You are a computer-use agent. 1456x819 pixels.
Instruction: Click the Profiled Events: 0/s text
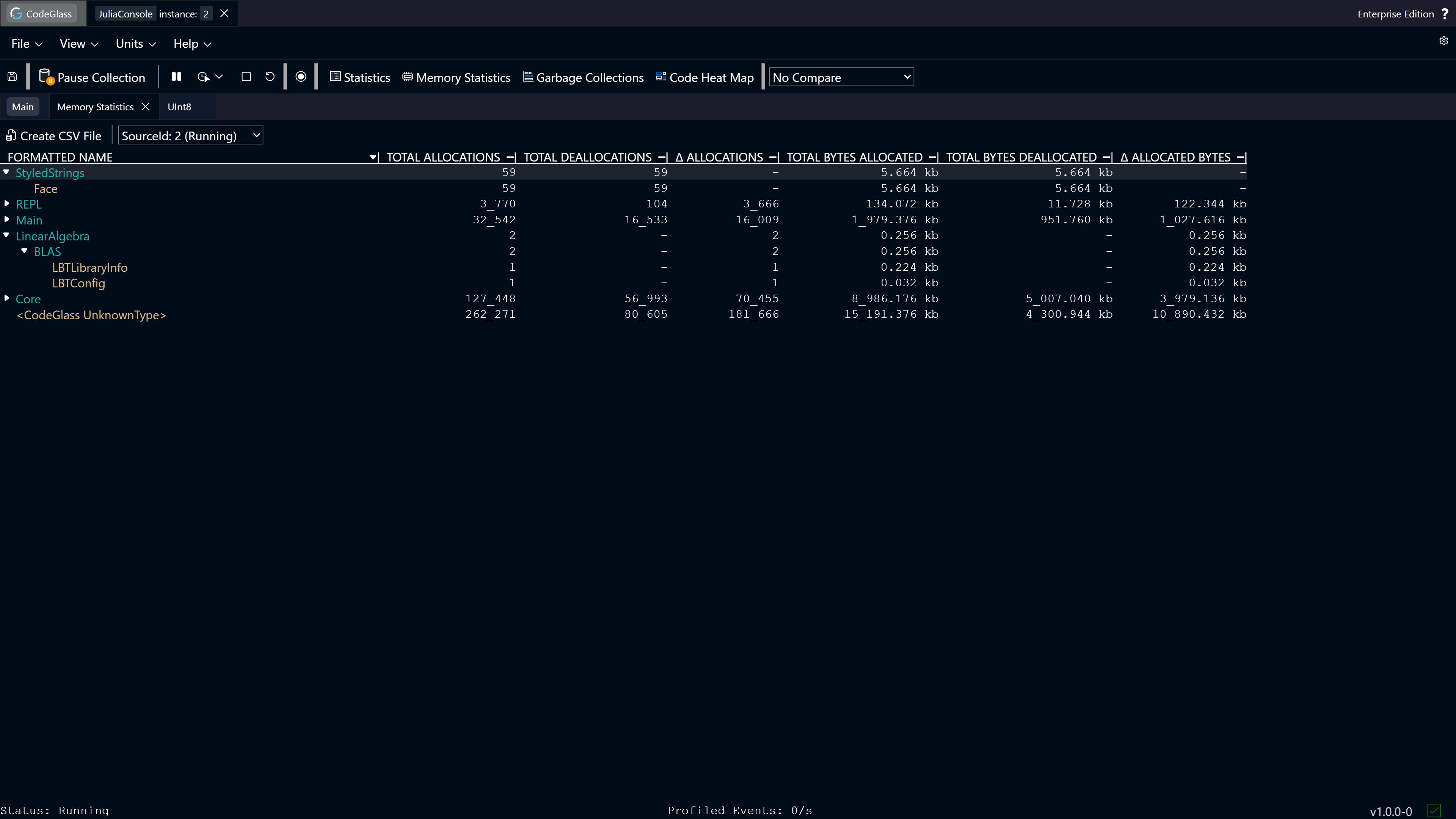(739, 811)
